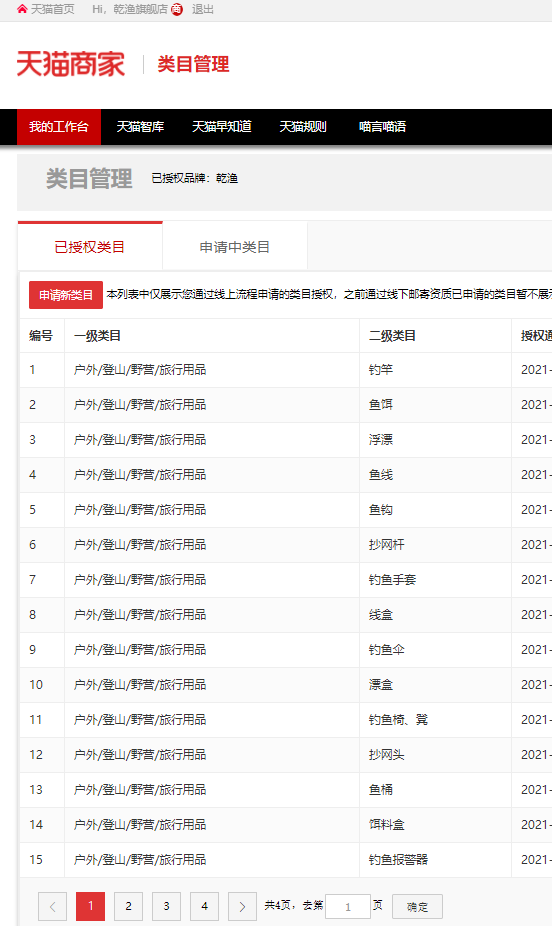Screen dimensions: 552x926
Task: Open the 天猫智库 menu item
Action: pos(141,126)
